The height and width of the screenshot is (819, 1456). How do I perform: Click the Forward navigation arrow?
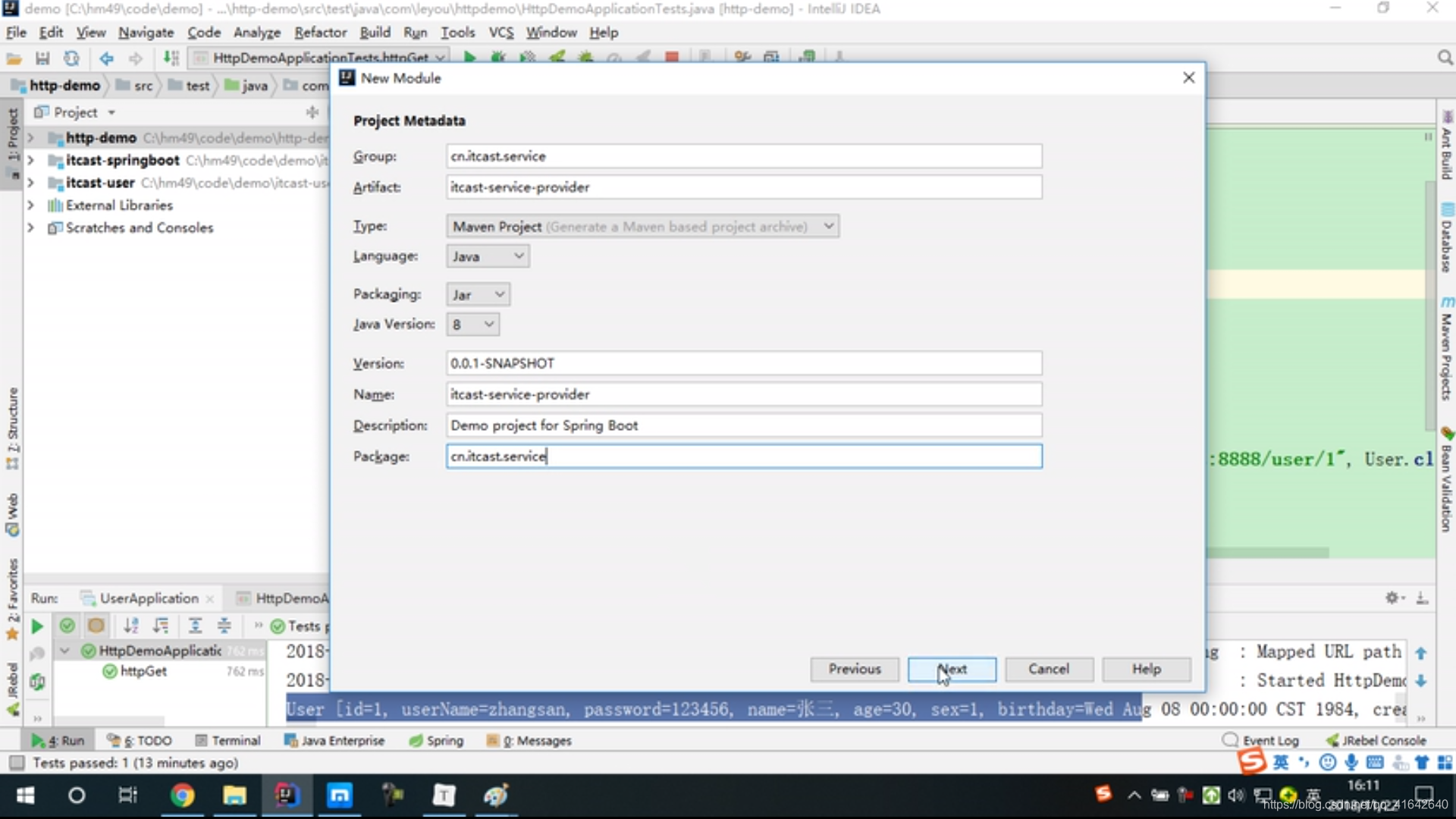point(135,58)
